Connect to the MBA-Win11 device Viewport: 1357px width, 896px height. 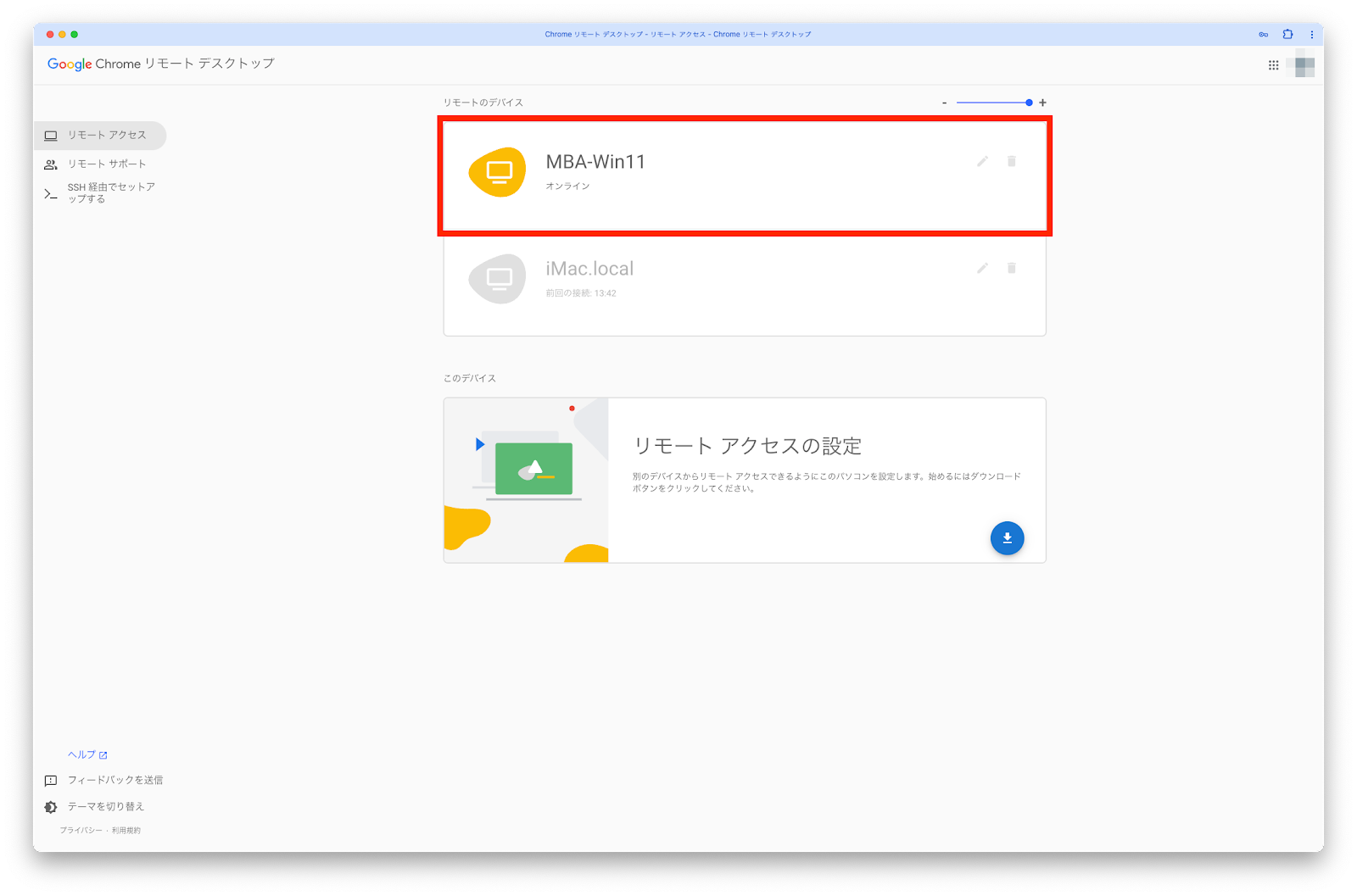point(745,176)
